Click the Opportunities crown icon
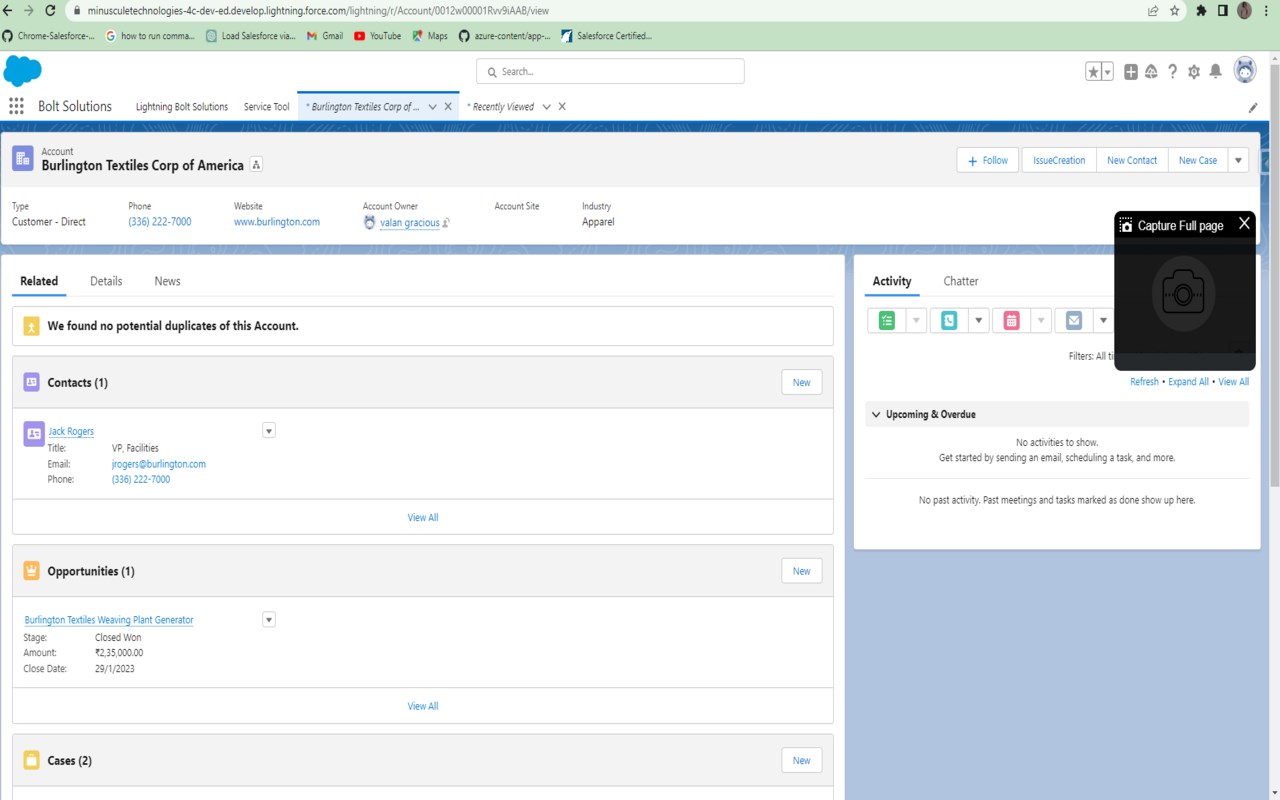 [31, 571]
